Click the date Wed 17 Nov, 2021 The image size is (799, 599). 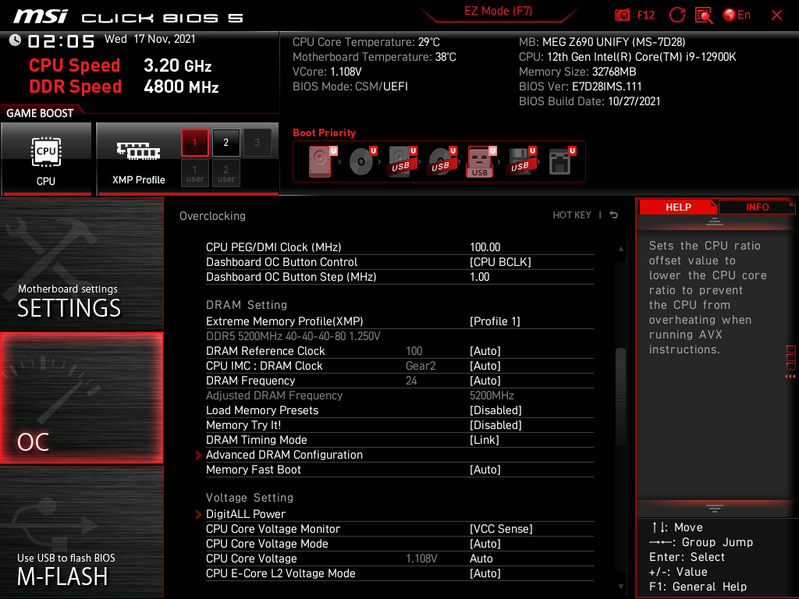point(150,39)
